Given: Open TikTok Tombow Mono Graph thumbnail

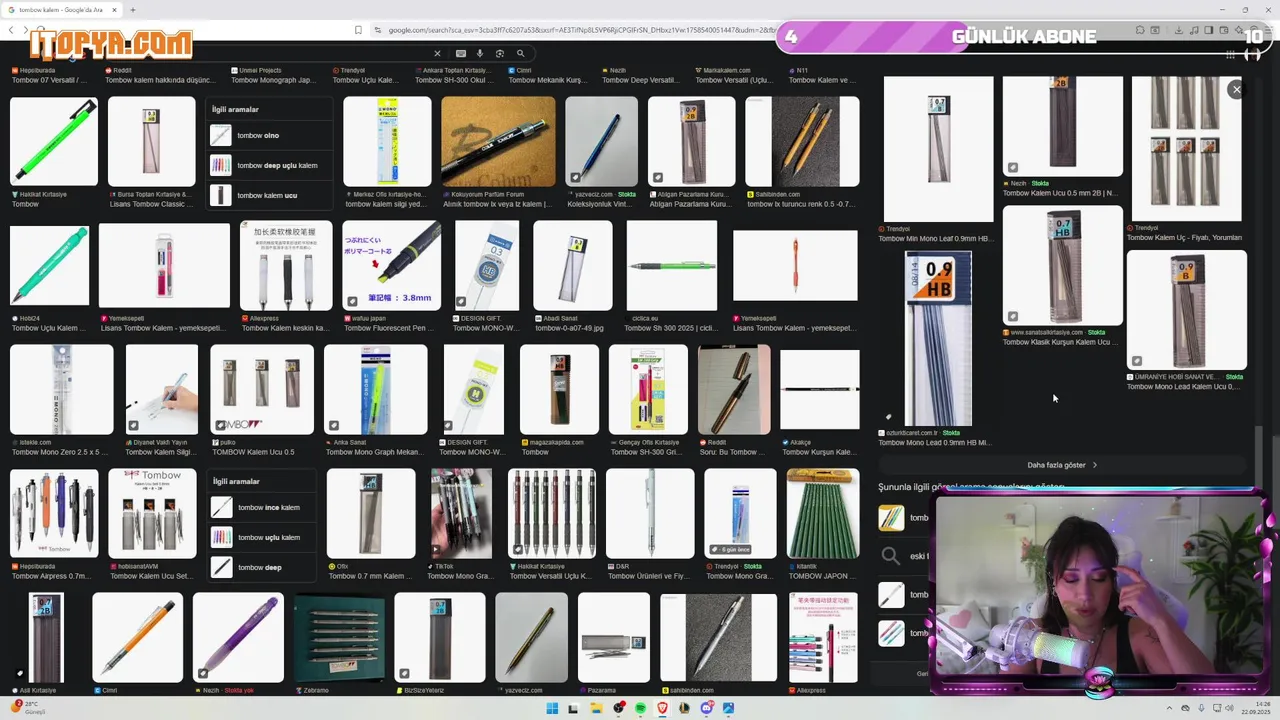Looking at the screenshot, I should click(461, 513).
